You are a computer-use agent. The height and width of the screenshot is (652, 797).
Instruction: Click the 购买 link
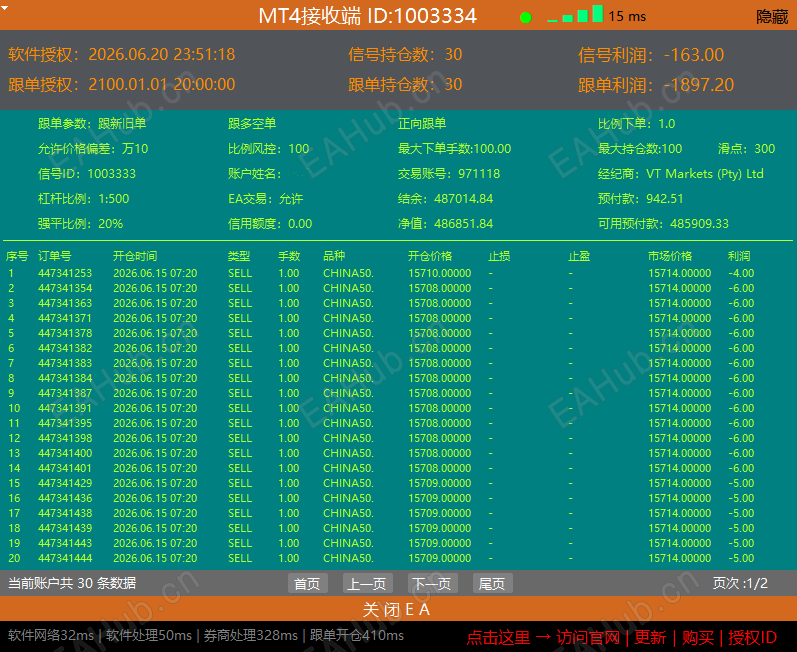pyautogui.click(x=698, y=637)
